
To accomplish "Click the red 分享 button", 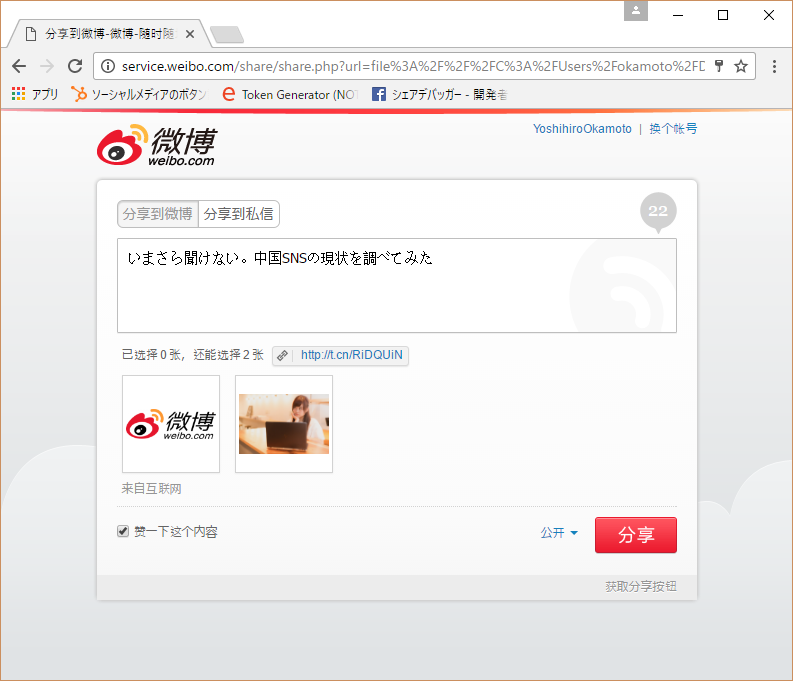I will pos(636,535).
